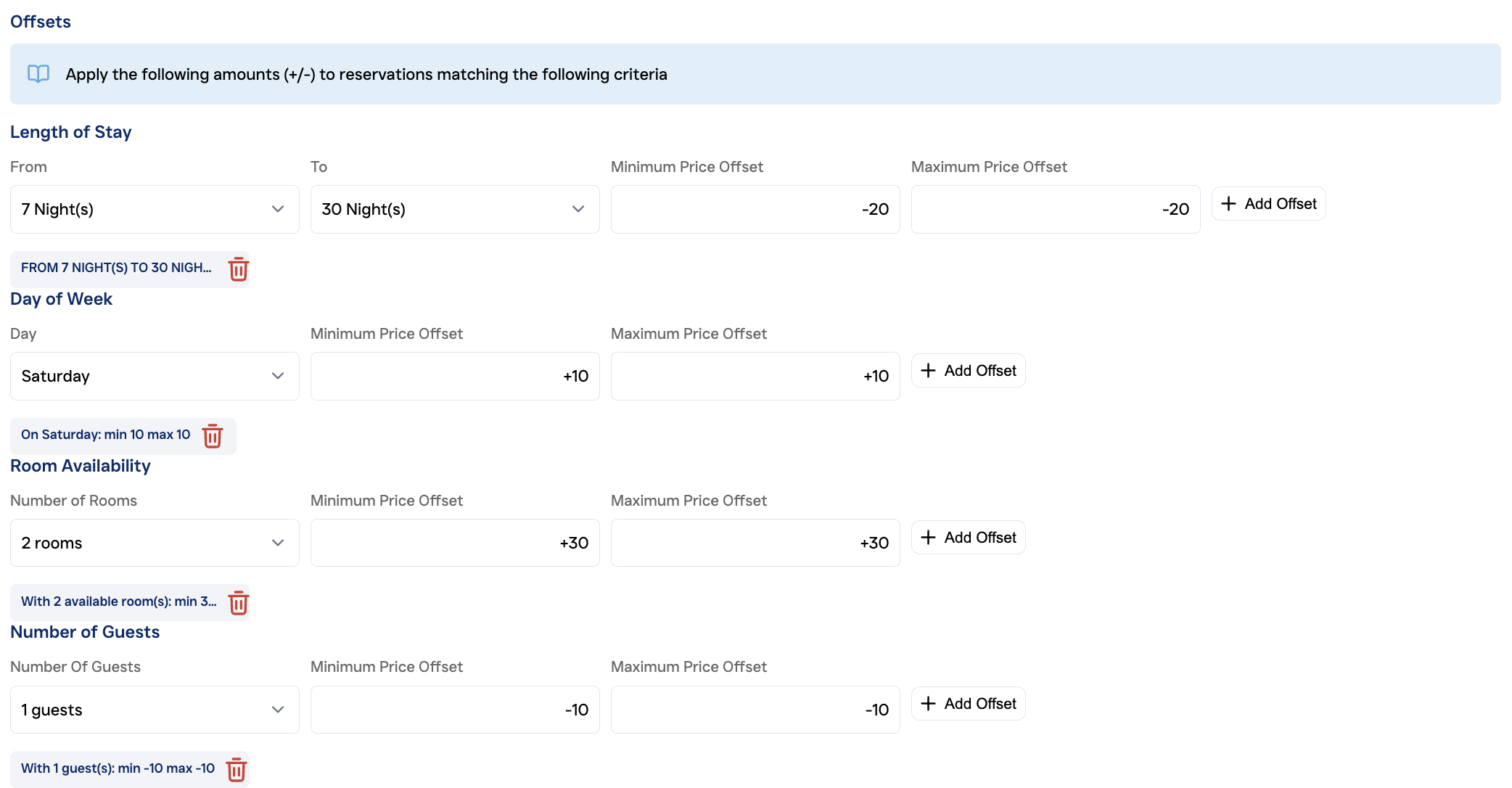Open the 1 guests dropdown
1512x788 pixels.
pos(155,710)
